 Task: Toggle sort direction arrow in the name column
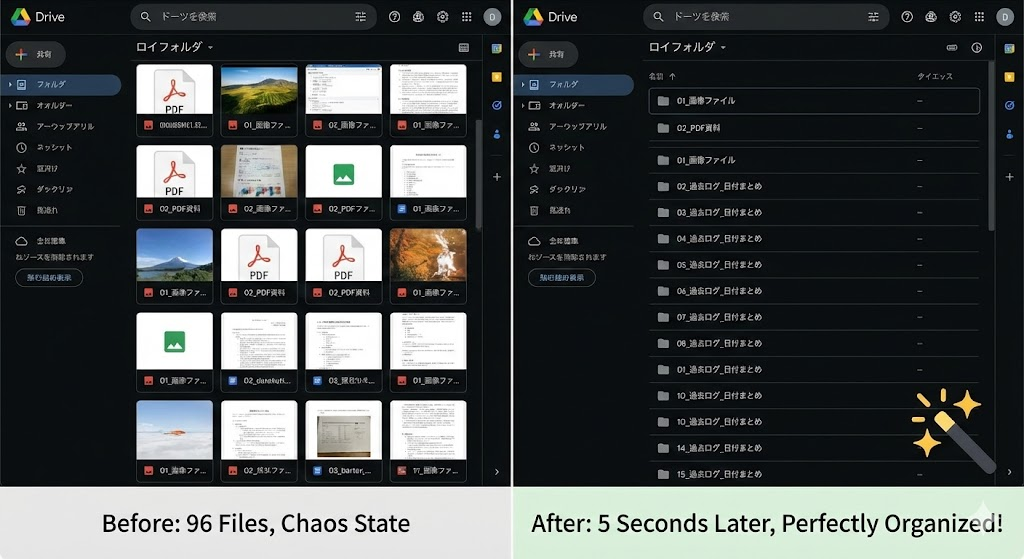[x=672, y=76]
